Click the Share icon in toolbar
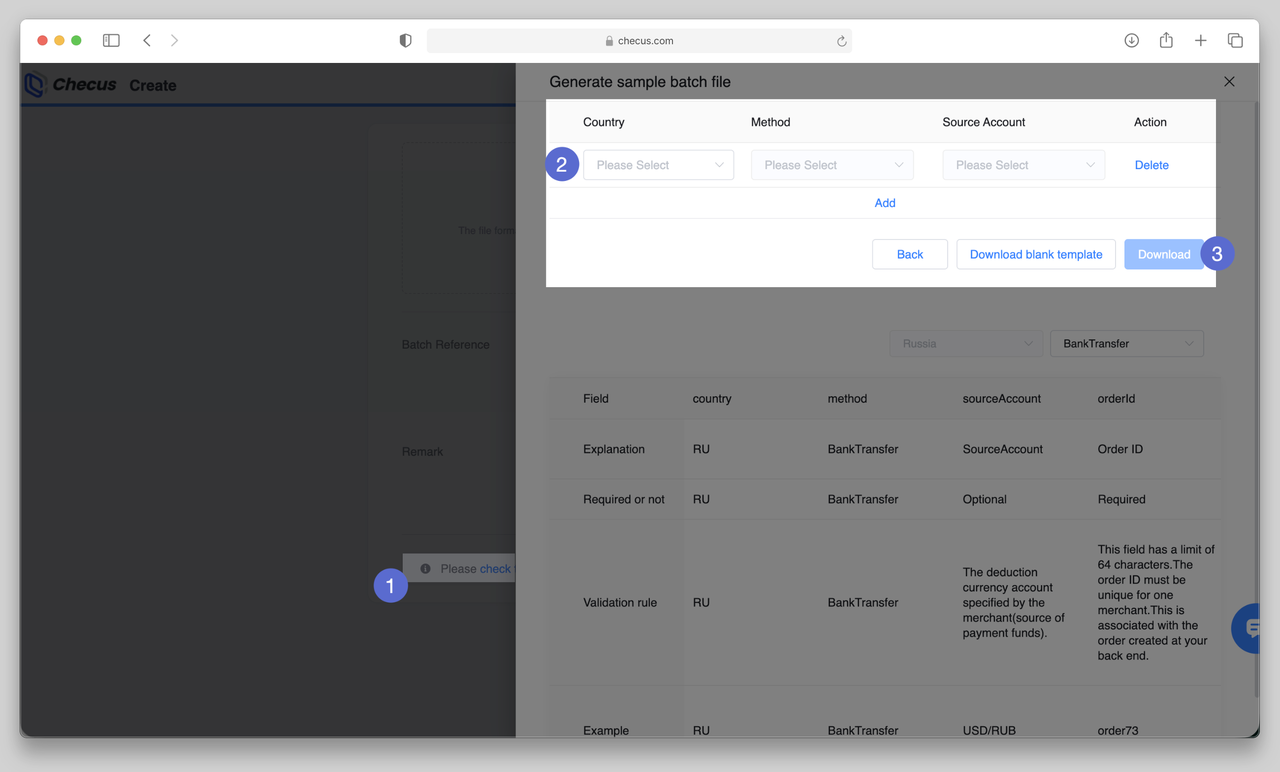Image resolution: width=1280 pixels, height=772 pixels. [x=1166, y=41]
